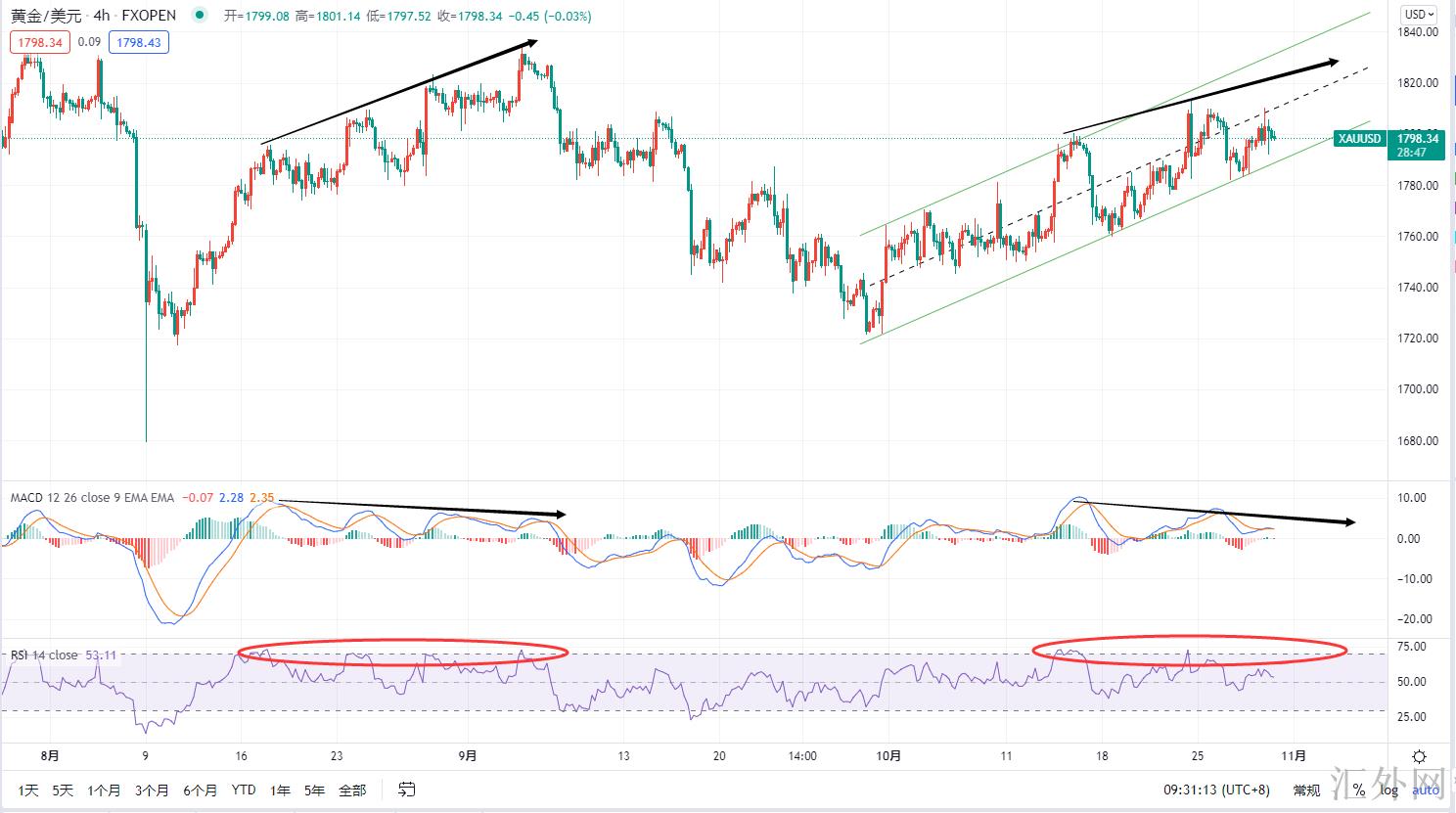1456x813 pixels.
Task: Open the USD currency dropdown
Action: pyautogui.click(x=1418, y=15)
